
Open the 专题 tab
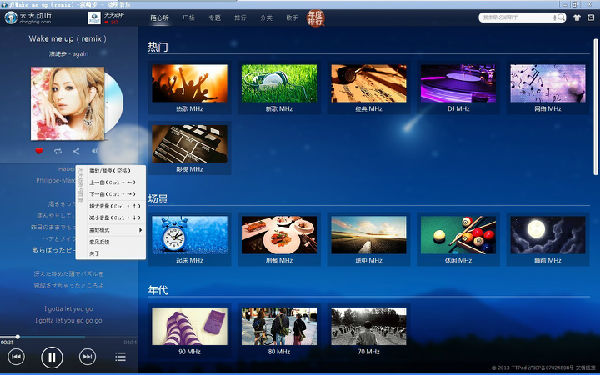click(x=214, y=18)
